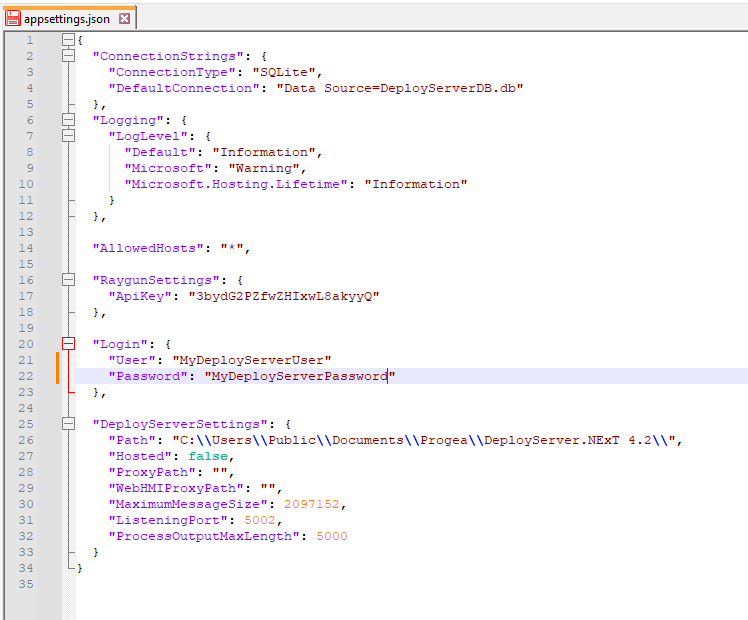
Task: Click the 2097152 MaximumMessageSize value
Action: 312,505
